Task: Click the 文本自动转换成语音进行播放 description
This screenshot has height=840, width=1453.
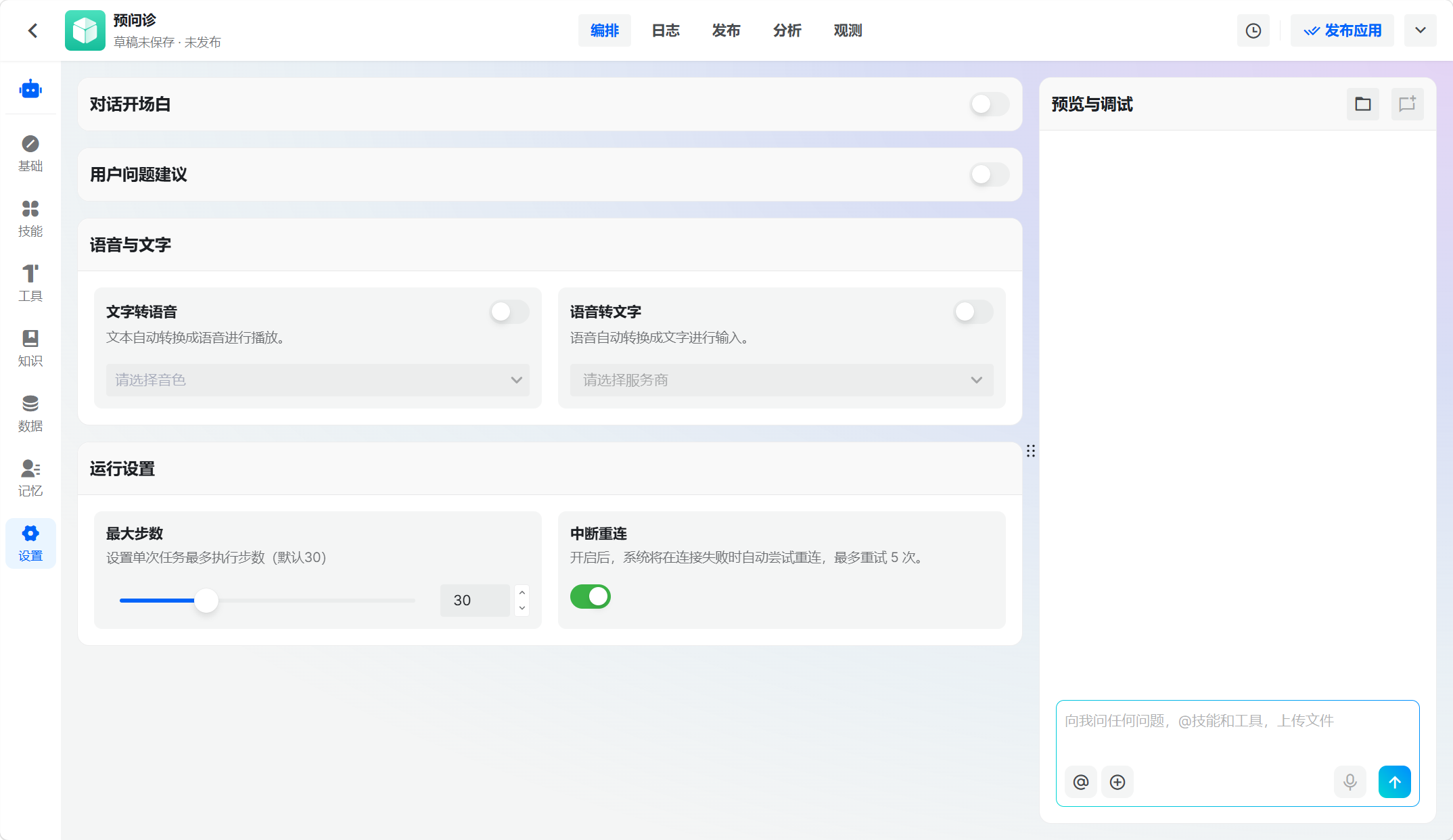Action: (195, 337)
